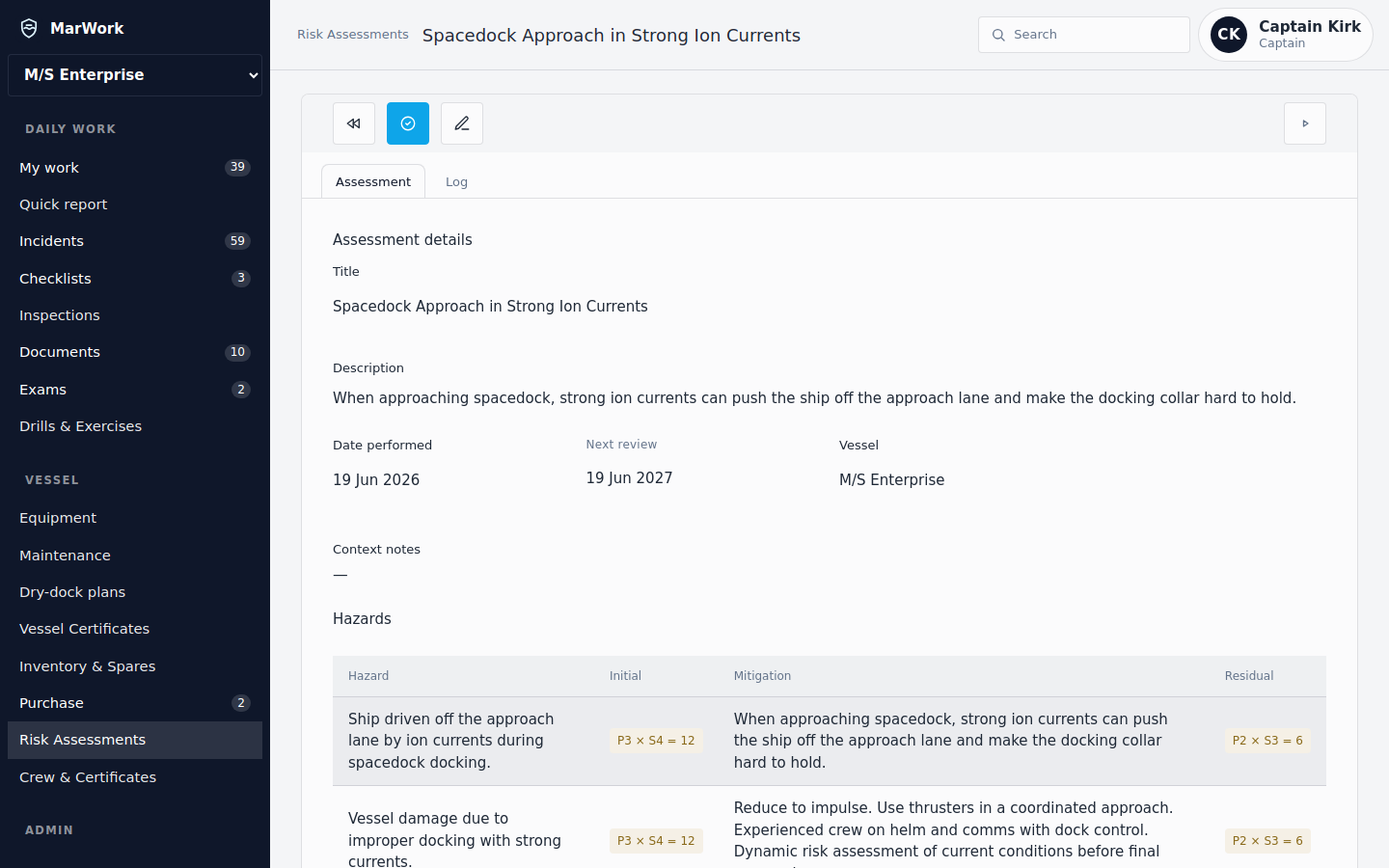The width and height of the screenshot is (1389, 868).
Task: Click the MarWork shield logo icon
Action: (30, 28)
